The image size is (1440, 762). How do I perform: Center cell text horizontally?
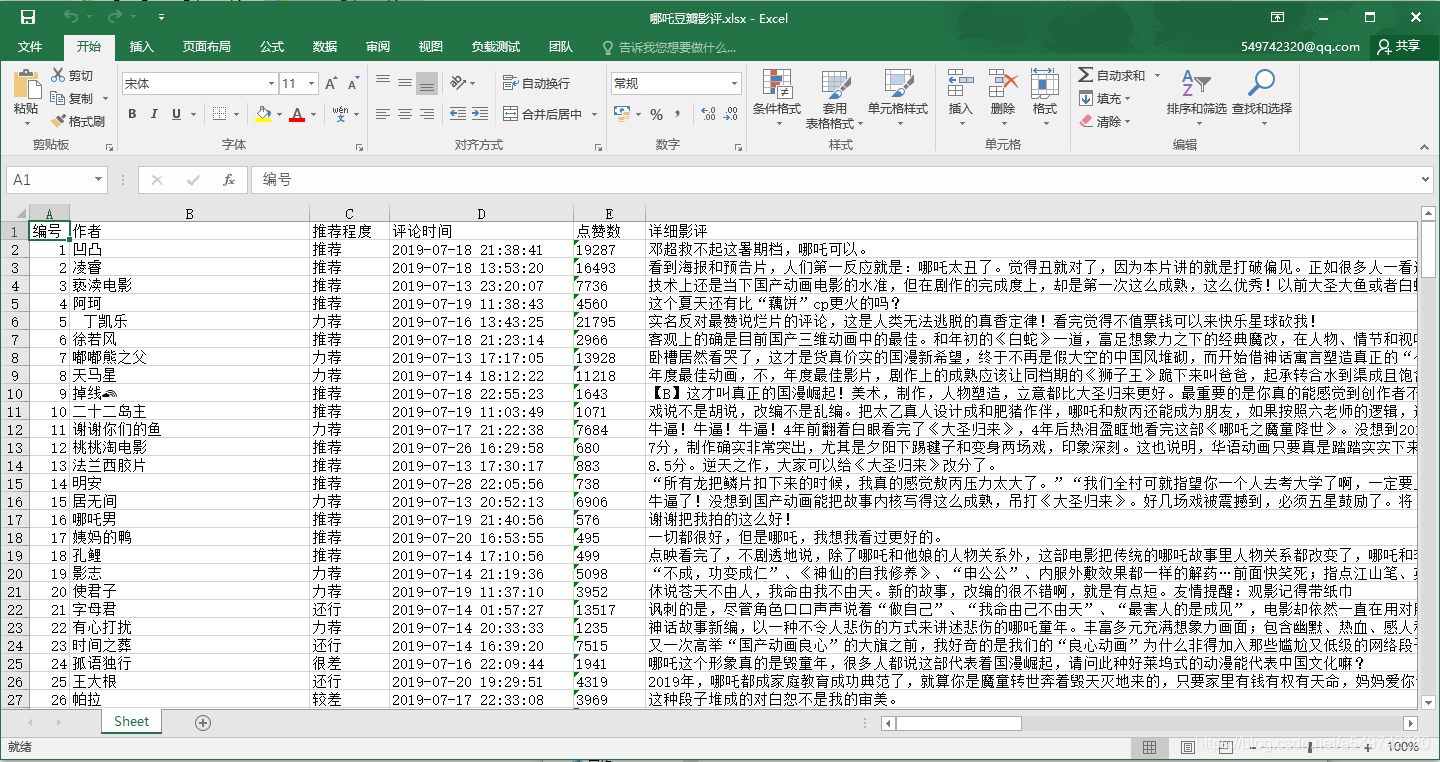point(405,114)
